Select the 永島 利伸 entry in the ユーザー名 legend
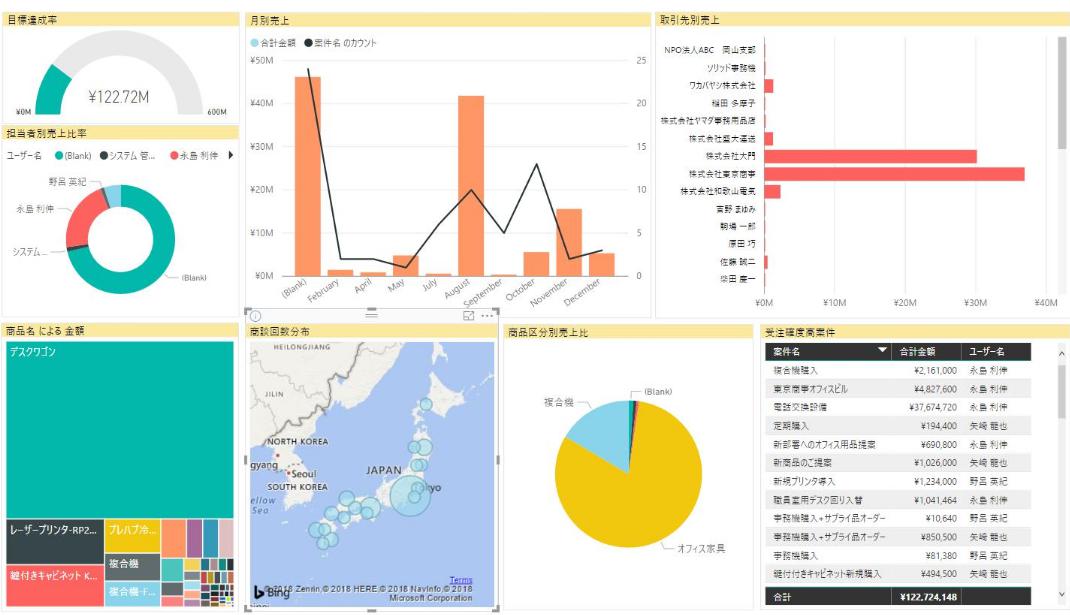 pos(194,156)
